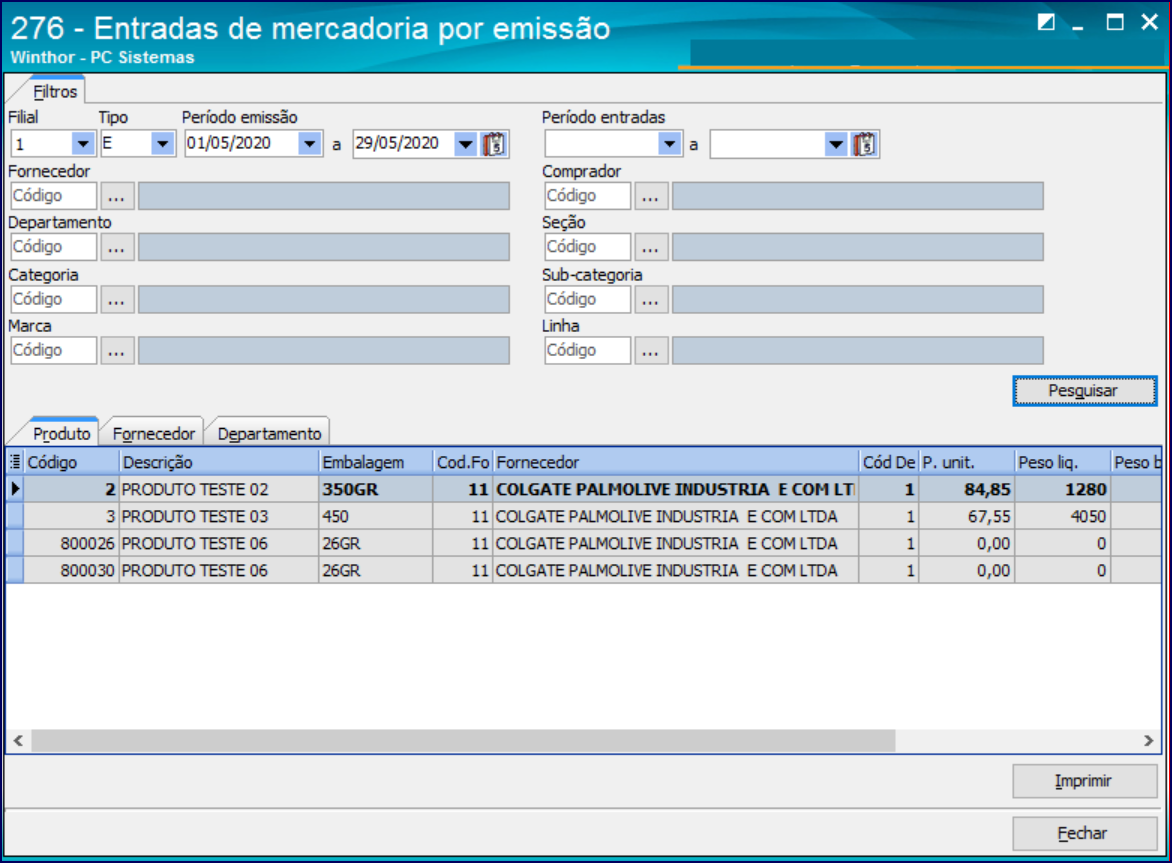Screen dimensions: 1172x863
Task: Click the Cod.Fo column header
Action: pyautogui.click(x=463, y=462)
